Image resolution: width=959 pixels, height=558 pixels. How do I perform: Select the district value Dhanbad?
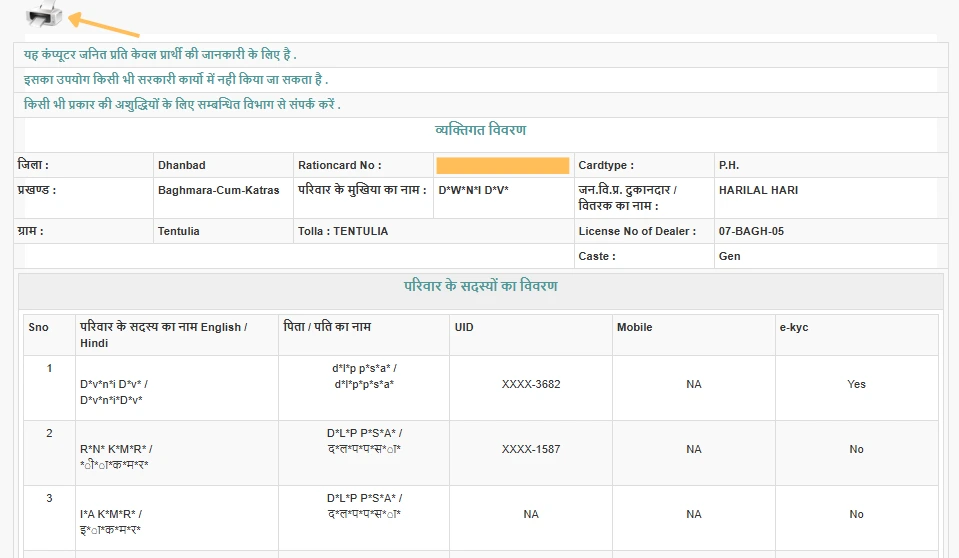tap(182, 165)
